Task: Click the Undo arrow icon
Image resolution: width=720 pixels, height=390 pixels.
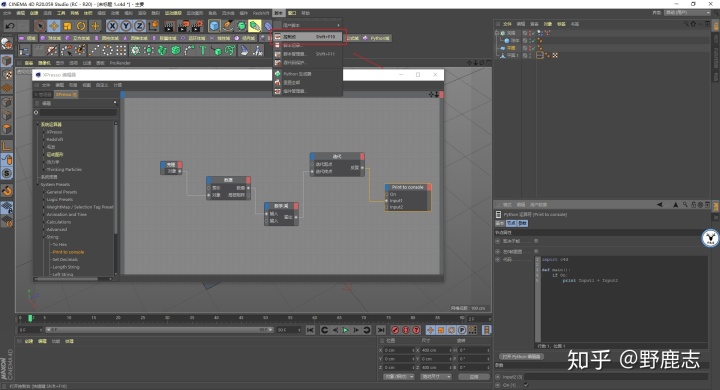Action: click(10, 26)
